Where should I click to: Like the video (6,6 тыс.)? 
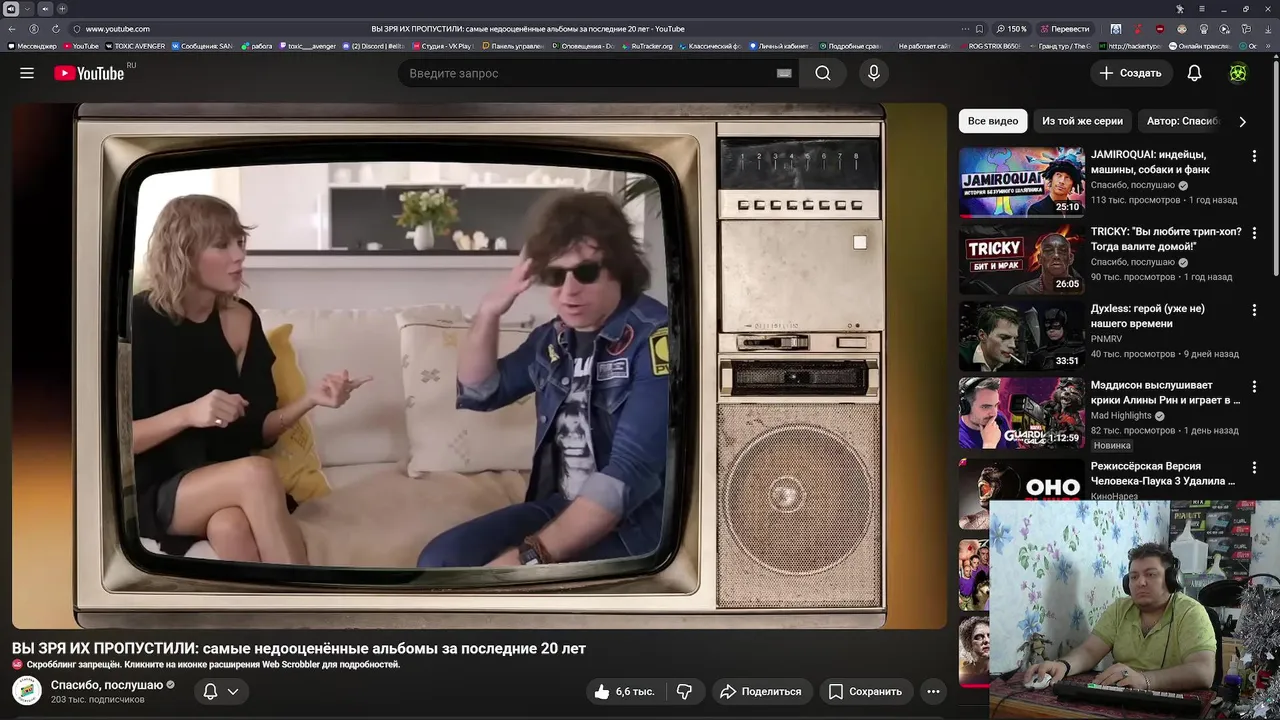pos(624,691)
